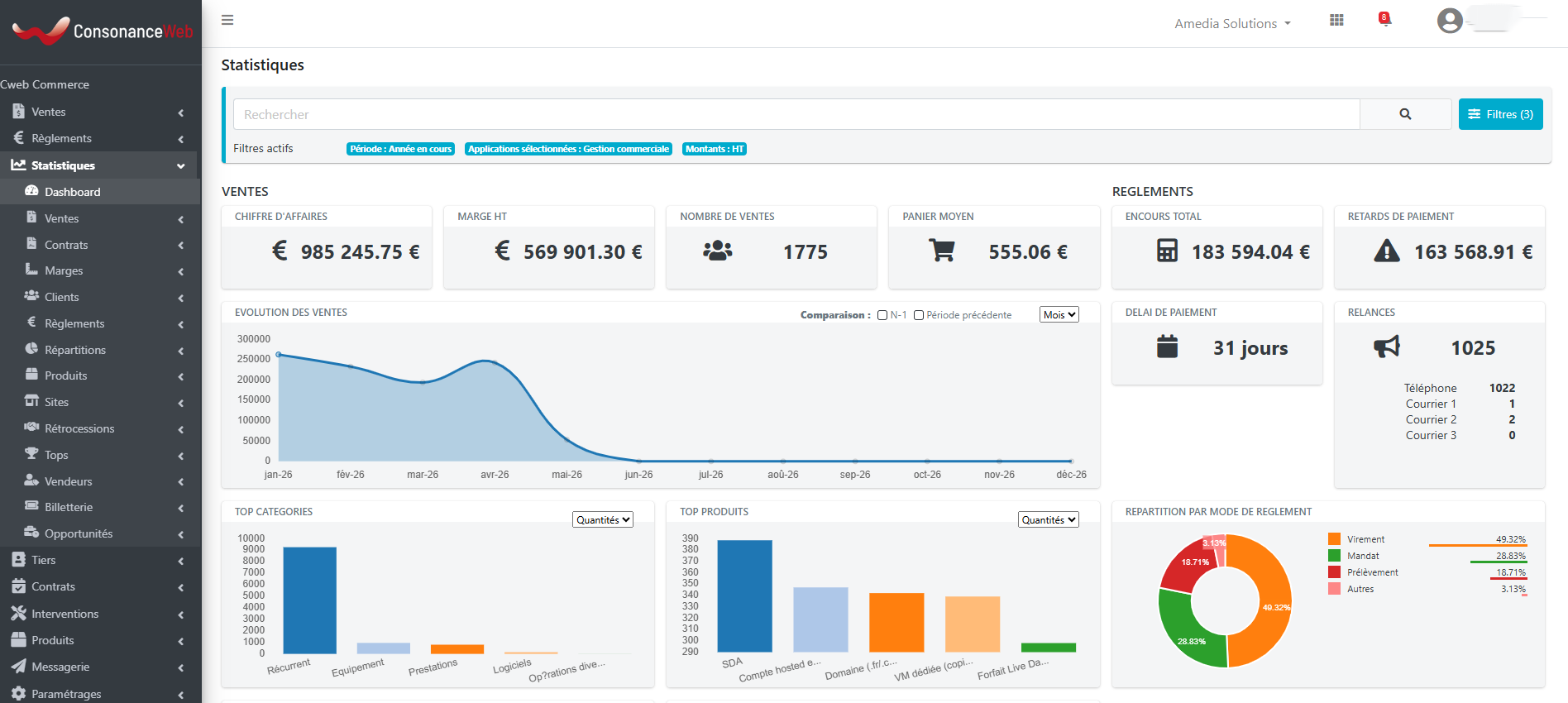Image resolution: width=1568 pixels, height=703 pixels.
Task: Open the top-level Contrats menu item
Action: [100, 586]
